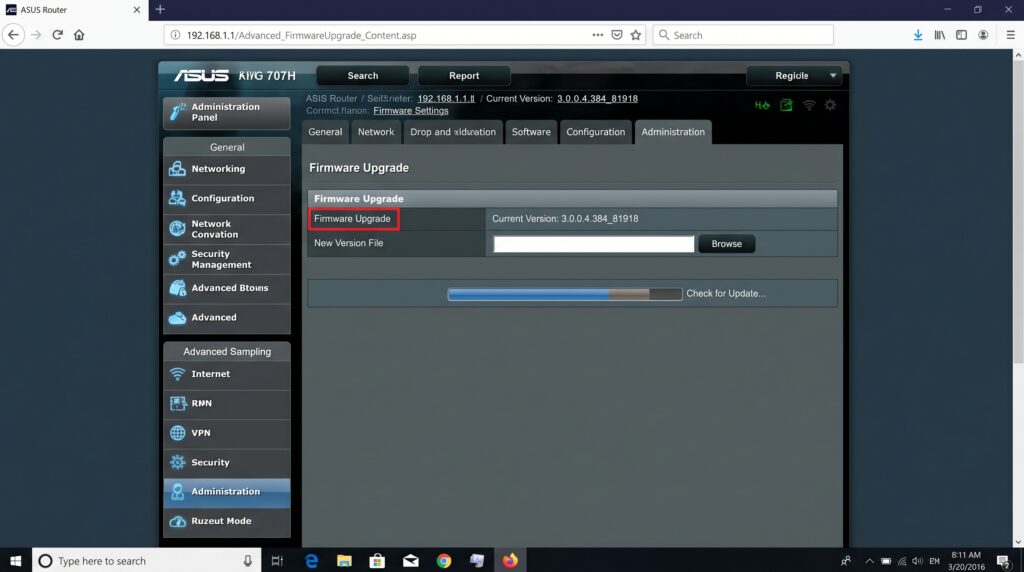Open Networking in the General sidebar

click(227, 168)
